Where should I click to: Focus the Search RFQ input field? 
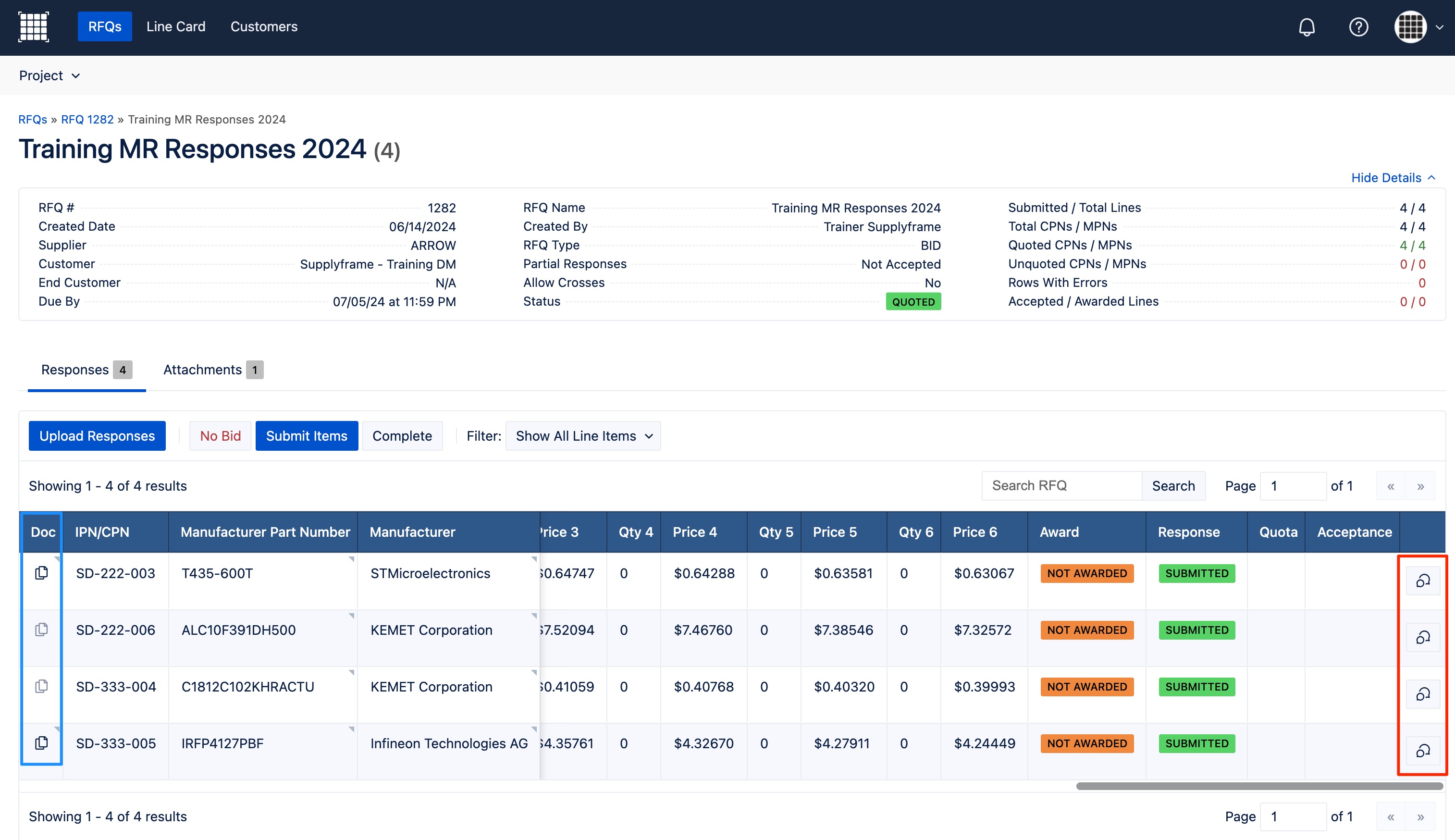1061,486
